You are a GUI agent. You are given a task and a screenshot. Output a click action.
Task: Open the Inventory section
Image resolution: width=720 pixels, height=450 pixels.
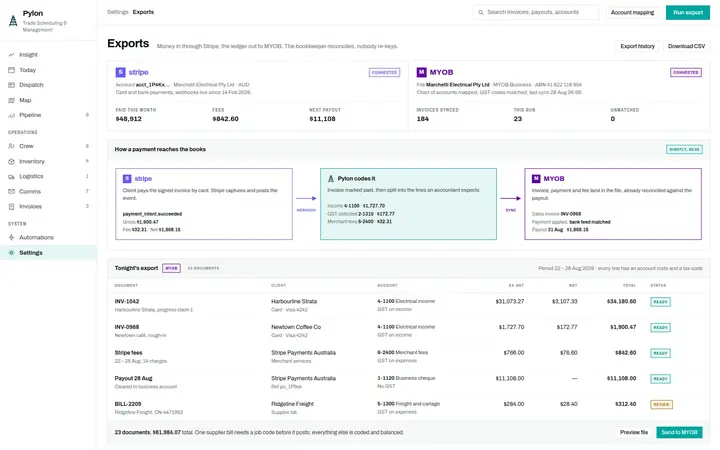point(48,162)
